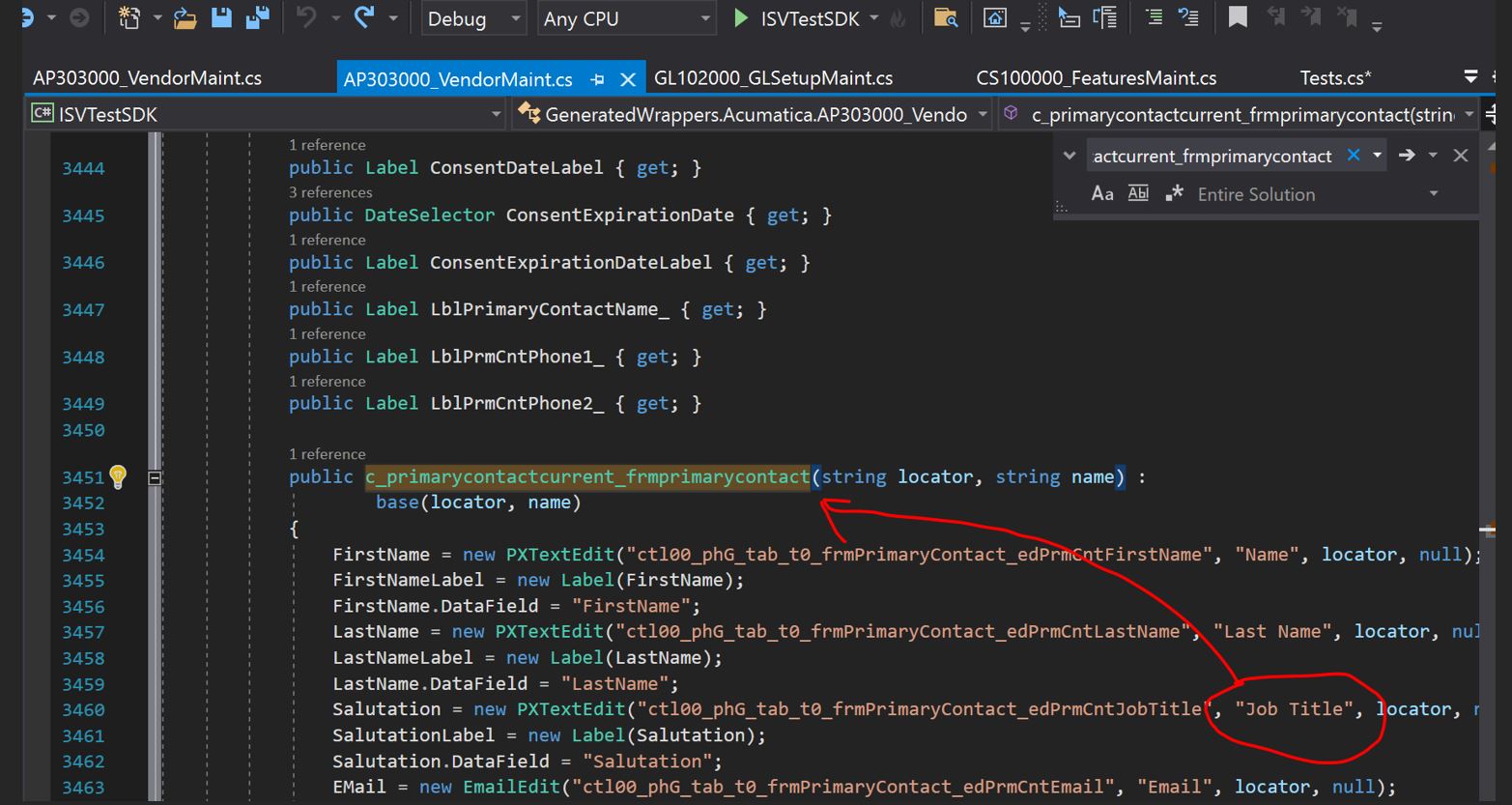
Task: Go to the next bookmark
Action: coord(1311,16)
